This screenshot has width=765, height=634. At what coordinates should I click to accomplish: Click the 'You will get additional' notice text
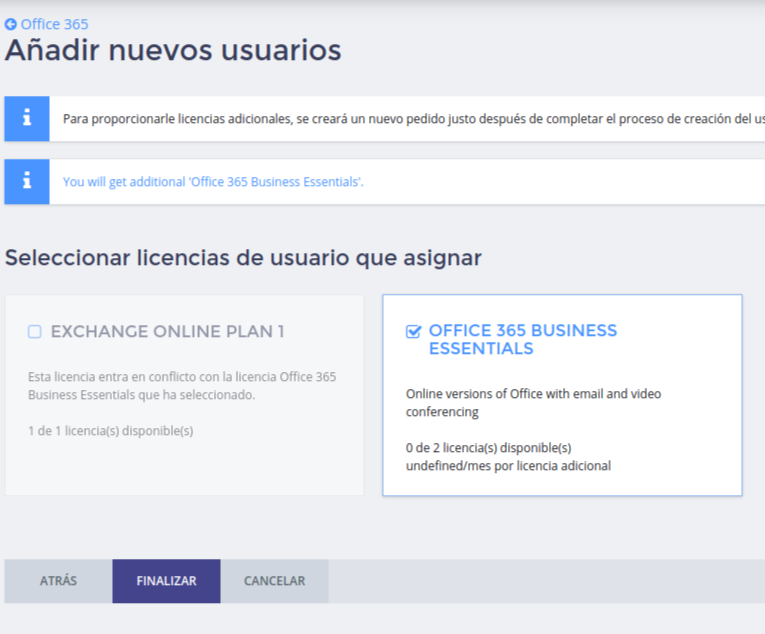pyautogui.click(x=213, y=182)
